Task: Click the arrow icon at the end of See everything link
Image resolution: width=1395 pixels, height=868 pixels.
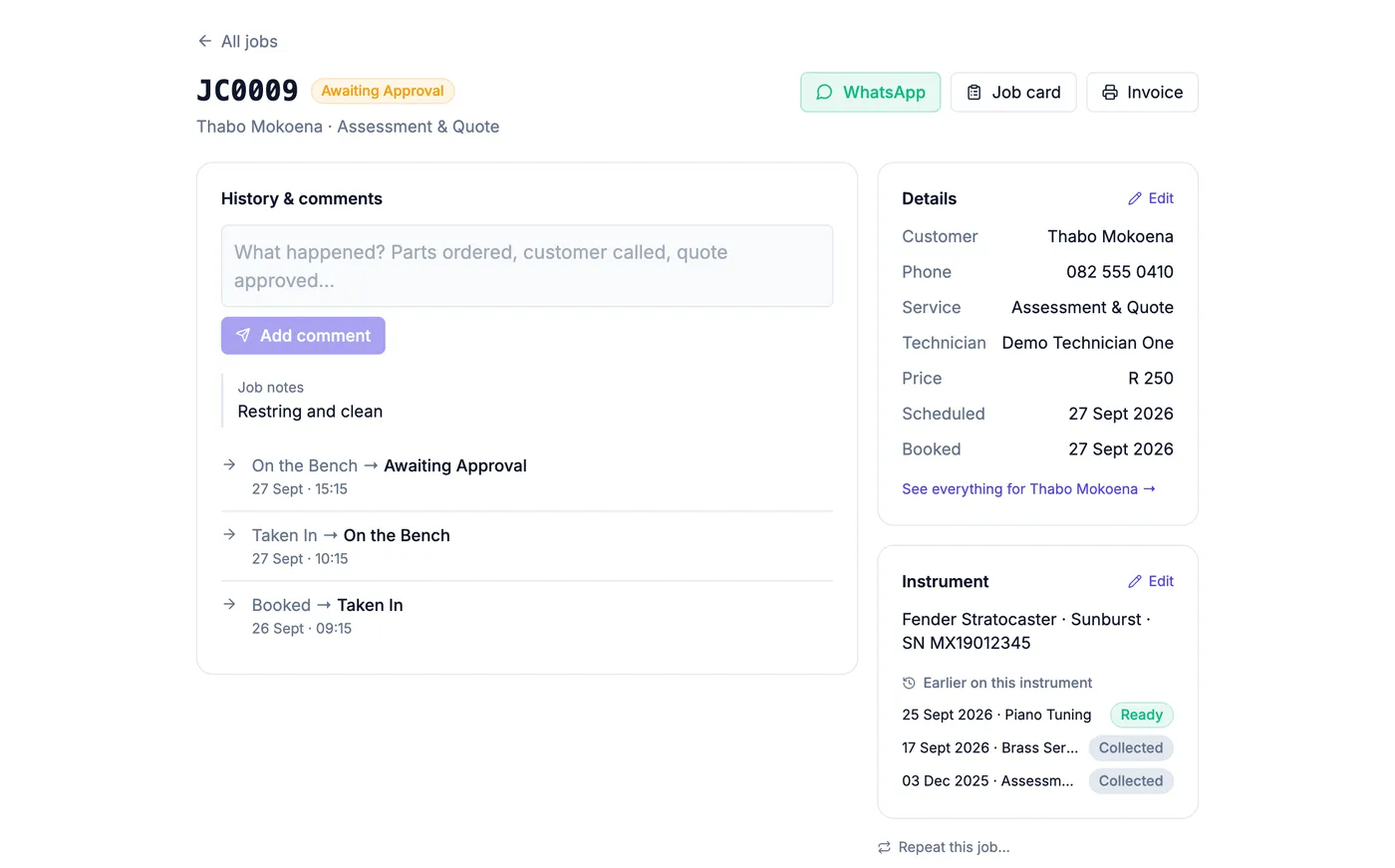Action: 1149,488
